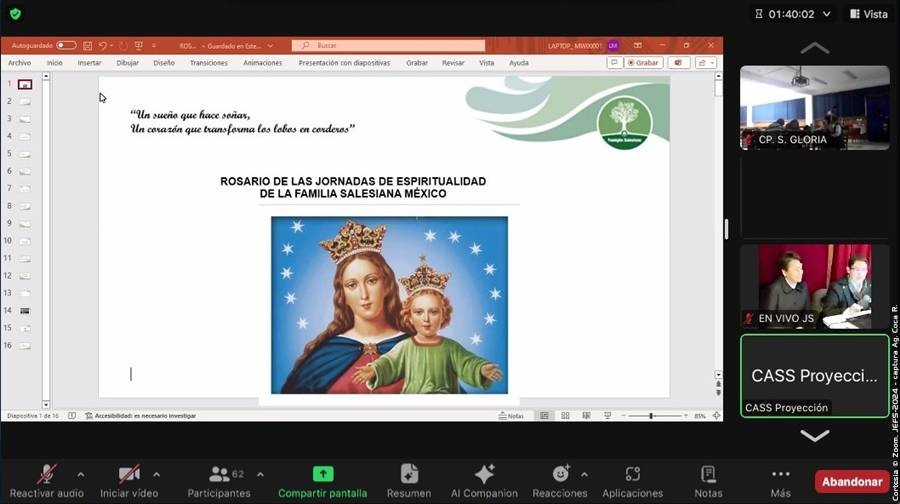Show next participant videos with down chevron
The image size is (900, 504).
tap(814, 436)
